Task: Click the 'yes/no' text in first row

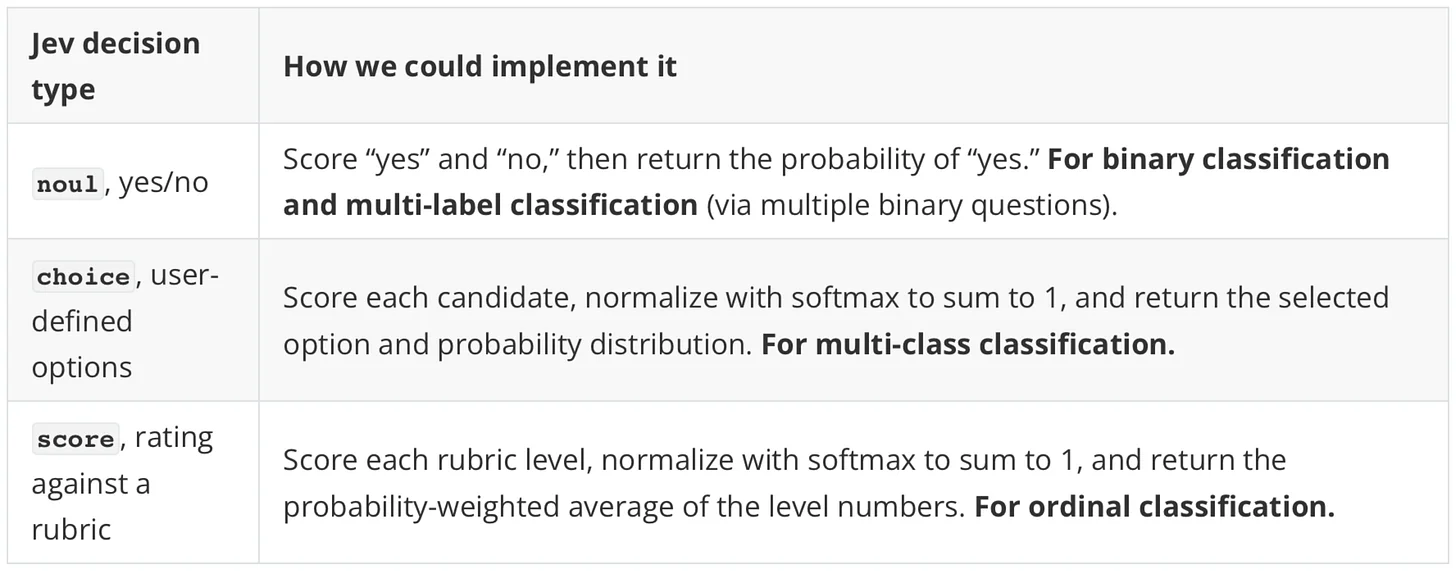Action: coord(163,183)
